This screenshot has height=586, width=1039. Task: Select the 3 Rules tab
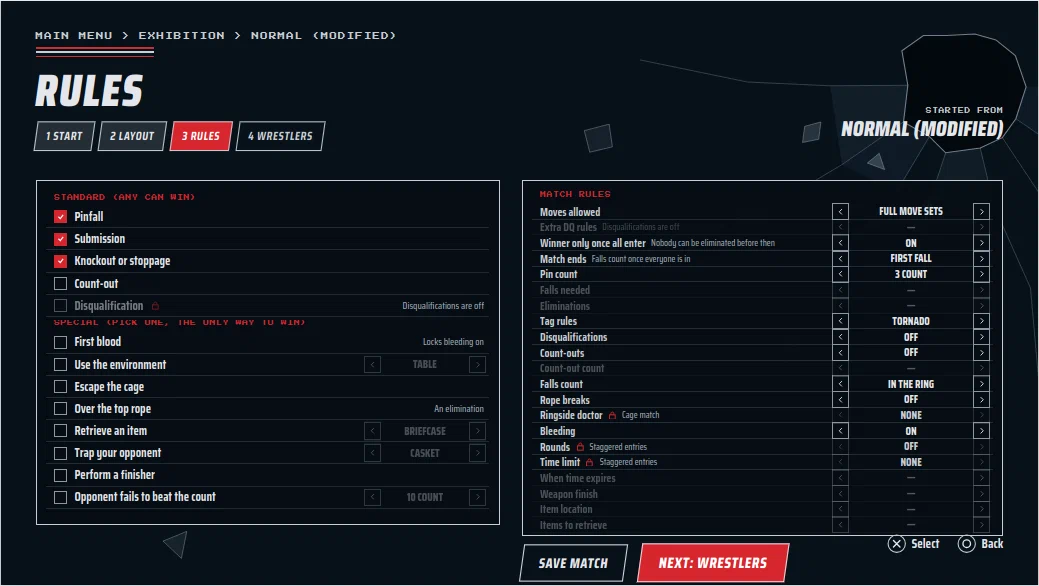[201, 136]
